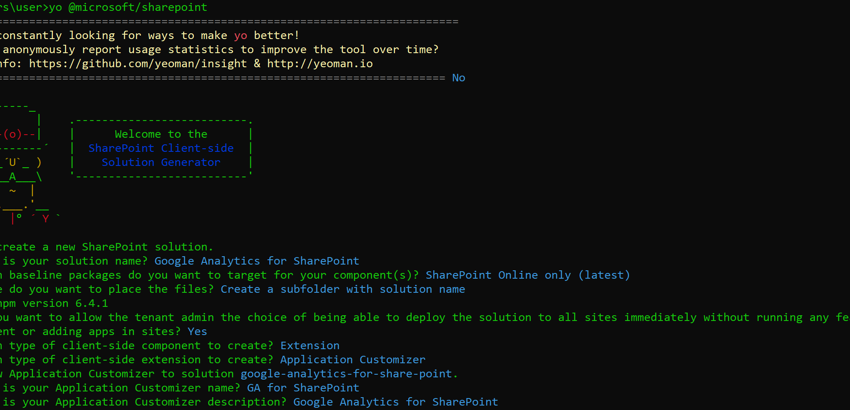Click the 'GA for SharePoint' customizer name
850x410 pixels.
click(x=303, y=388)
